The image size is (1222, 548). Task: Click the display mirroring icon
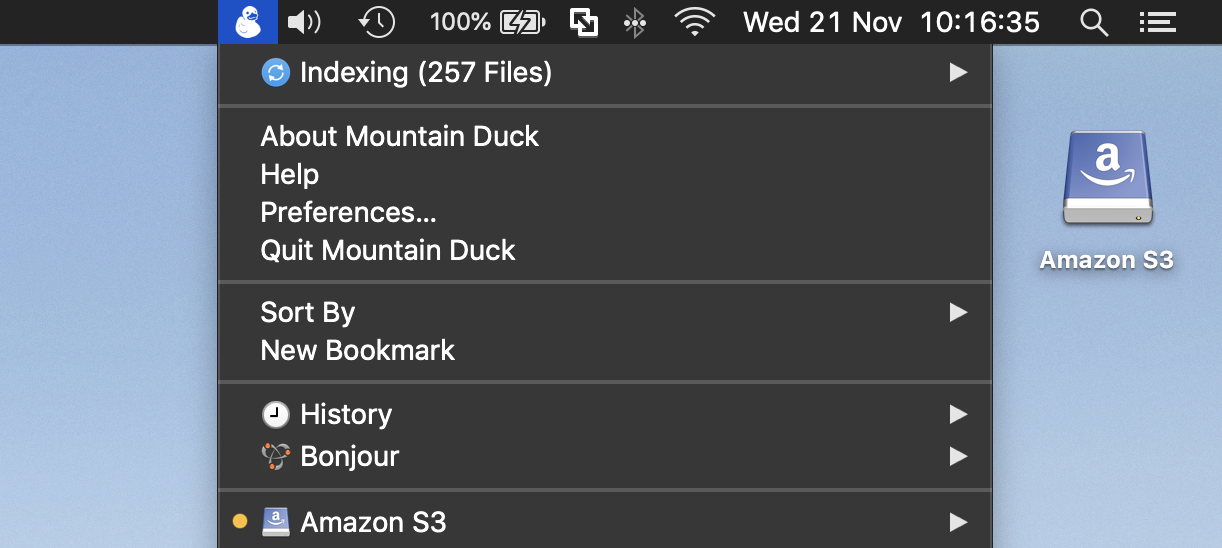pyautogui.click(x=583, y=22)
